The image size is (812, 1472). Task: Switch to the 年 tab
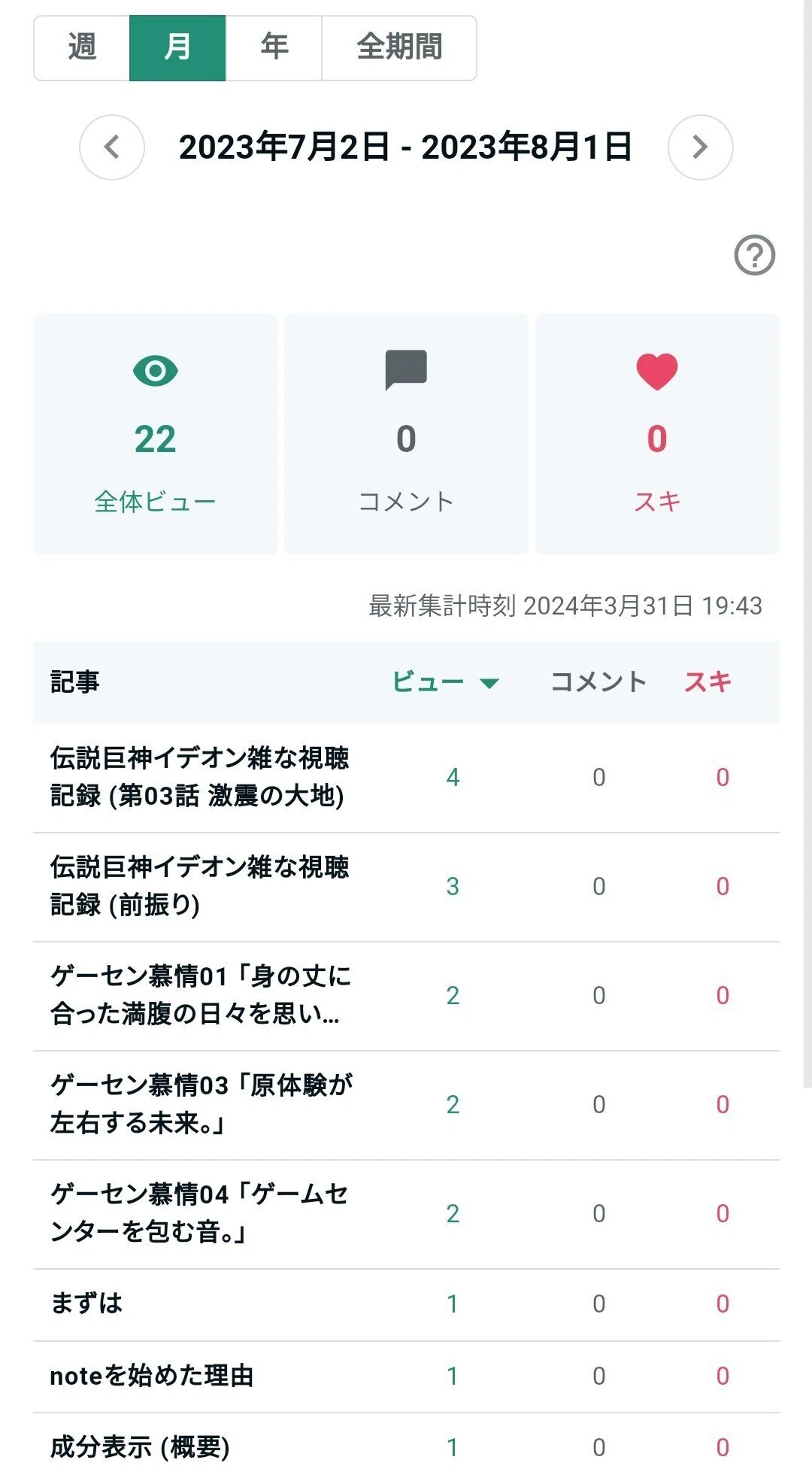pos(274,47)
